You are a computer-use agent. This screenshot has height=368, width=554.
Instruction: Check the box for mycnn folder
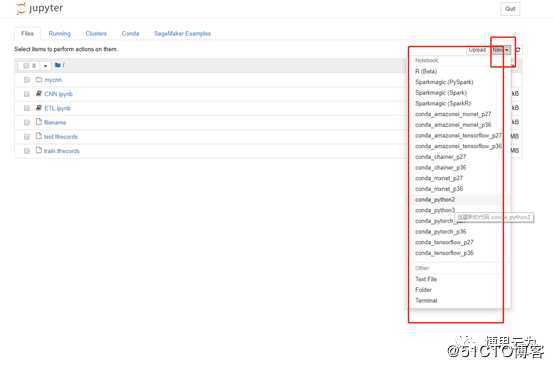[27, 80]
